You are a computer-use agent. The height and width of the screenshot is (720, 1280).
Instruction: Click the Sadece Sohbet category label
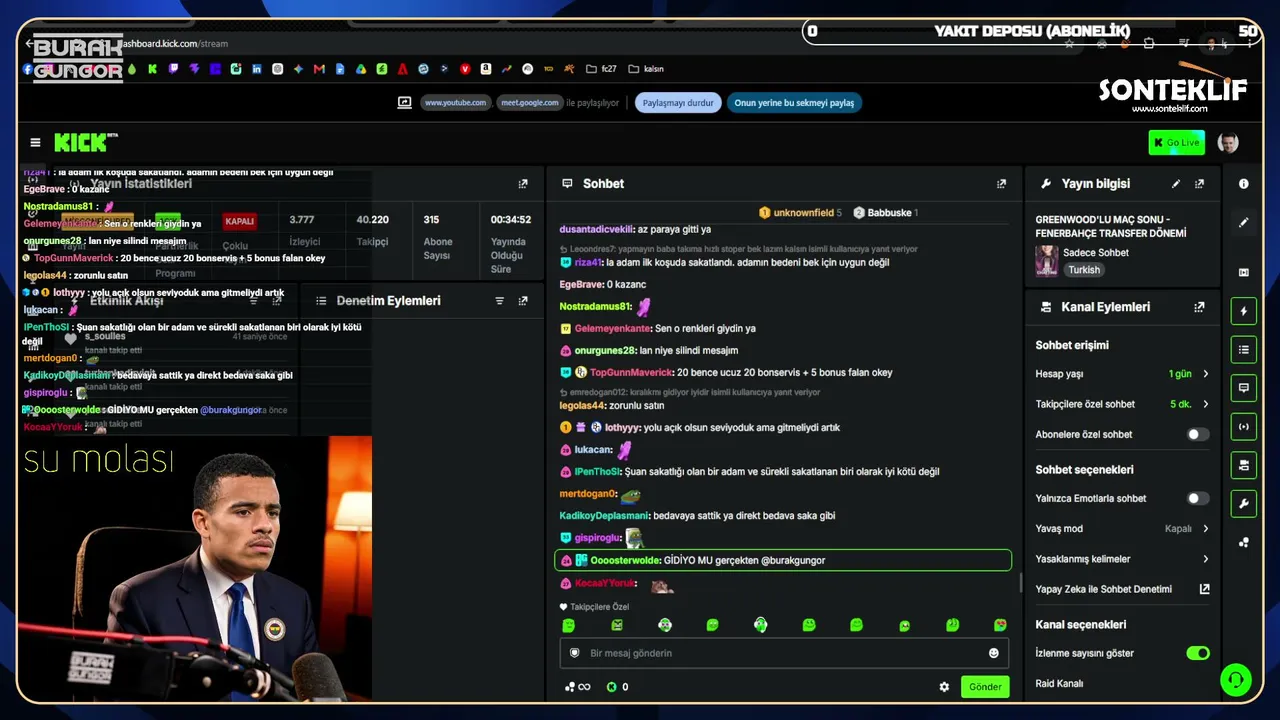click(1096, 253)
